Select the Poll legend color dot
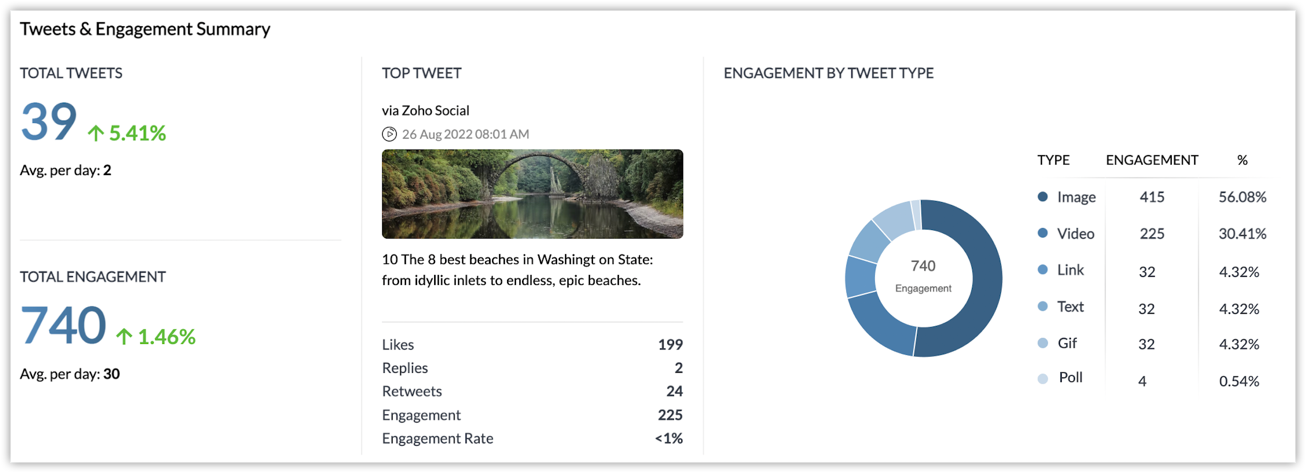Screen dimensions: 1306x473 [x=1043, y=379]
